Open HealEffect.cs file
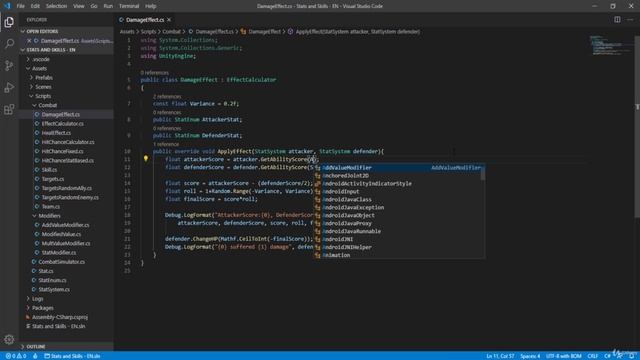This screenshot has height=360, width=640. [x=56, y=133]
